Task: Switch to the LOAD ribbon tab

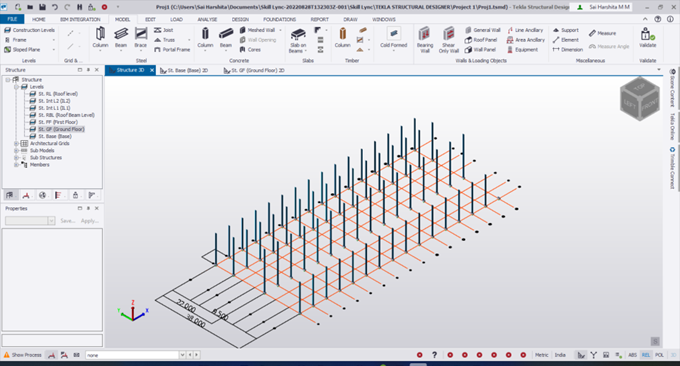Action: click(x=176, y=19)
